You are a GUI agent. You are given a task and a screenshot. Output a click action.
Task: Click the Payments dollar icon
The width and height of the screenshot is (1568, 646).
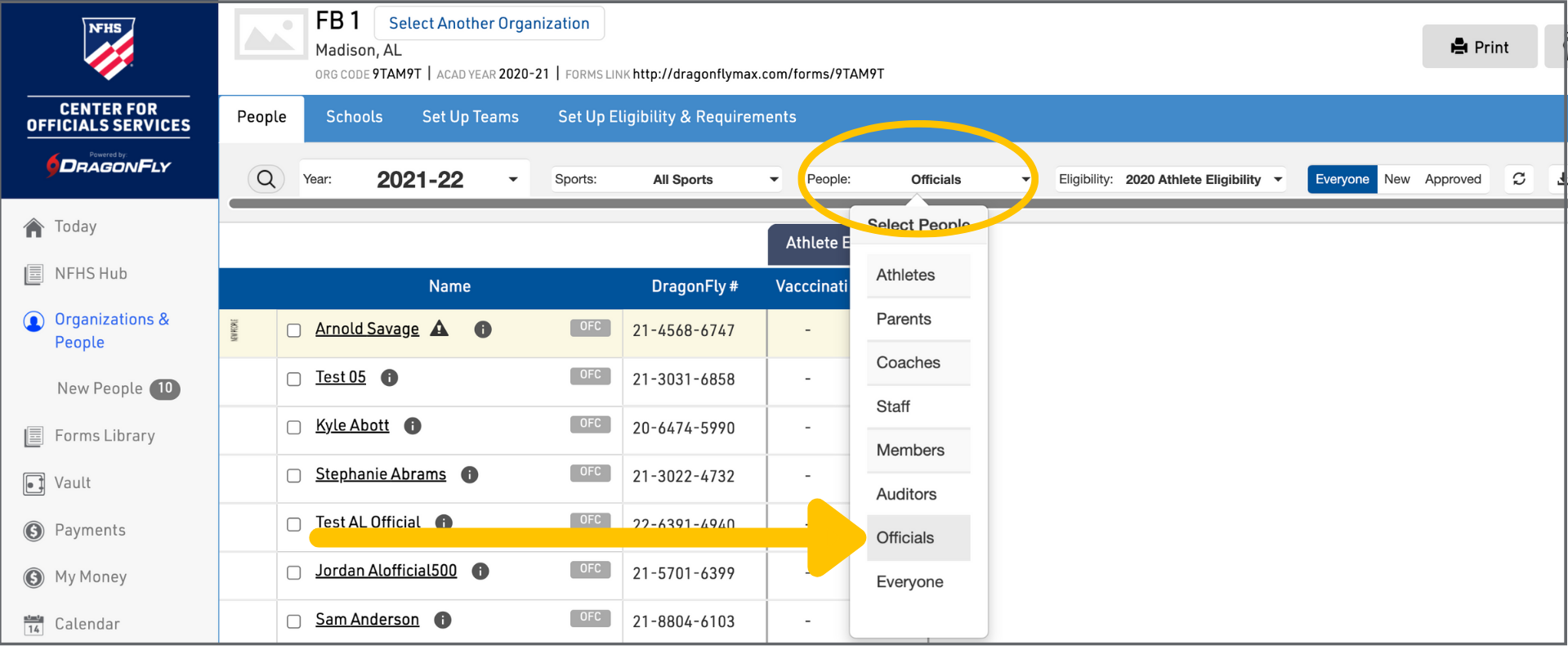[x=34, y=531]
